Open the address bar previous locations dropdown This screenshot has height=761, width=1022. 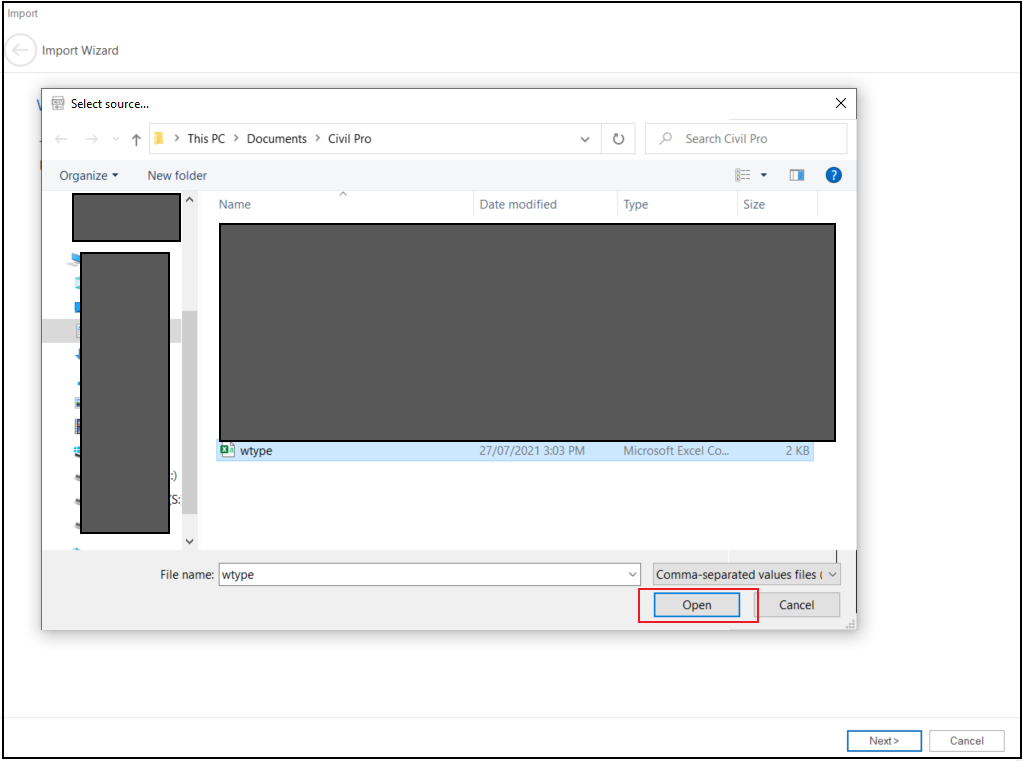pyautogui.click(x=584, y=139)
